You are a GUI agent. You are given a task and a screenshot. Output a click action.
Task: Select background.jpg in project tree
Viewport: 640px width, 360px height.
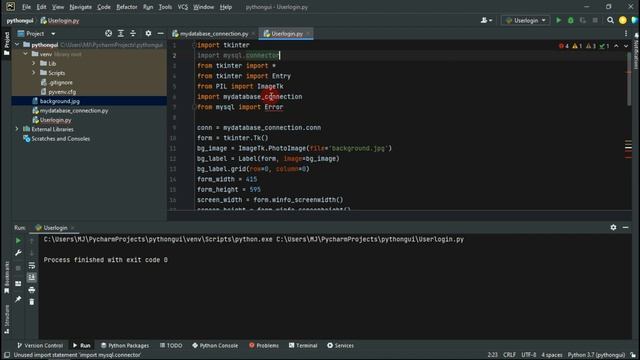pyautogui.click(x=60, y=101)
